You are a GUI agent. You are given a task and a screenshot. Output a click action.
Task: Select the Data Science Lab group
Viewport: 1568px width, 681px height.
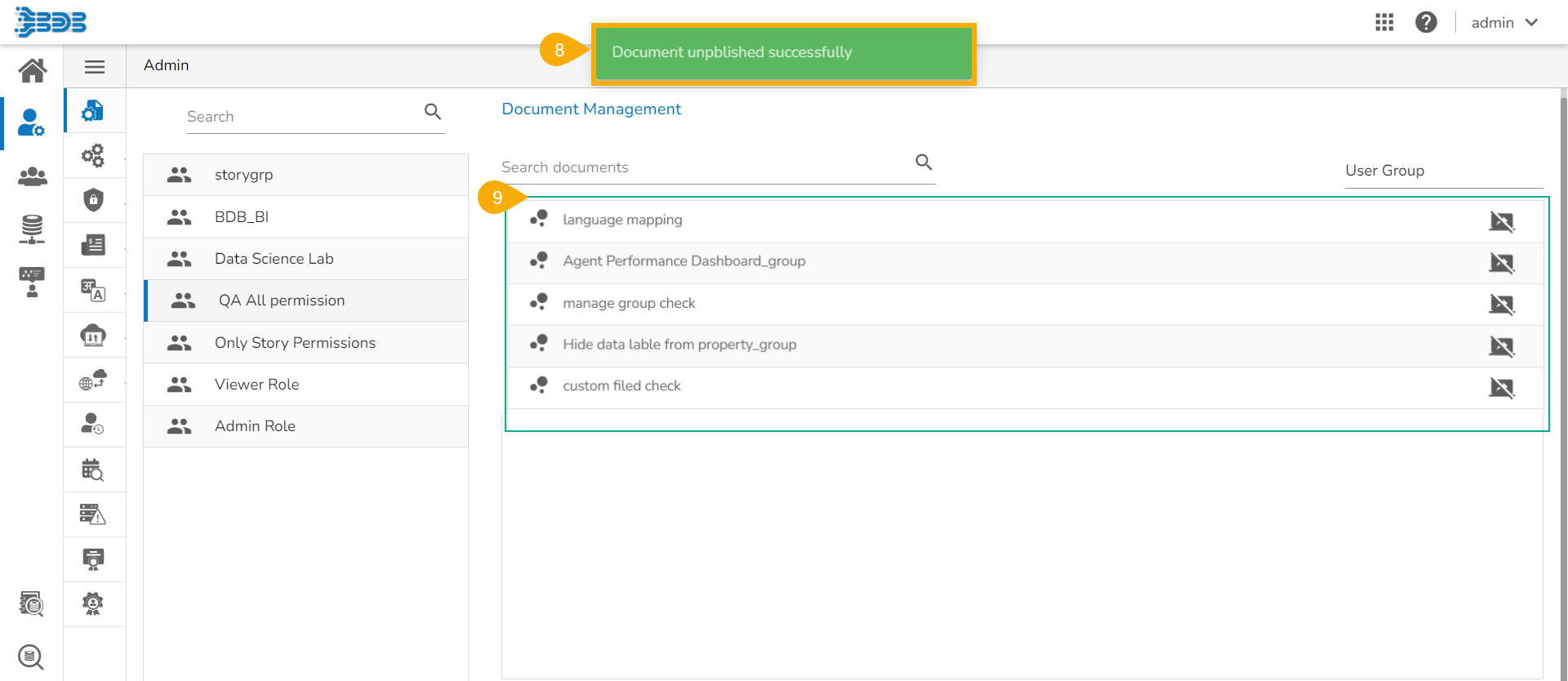click(x=274, y=259)
